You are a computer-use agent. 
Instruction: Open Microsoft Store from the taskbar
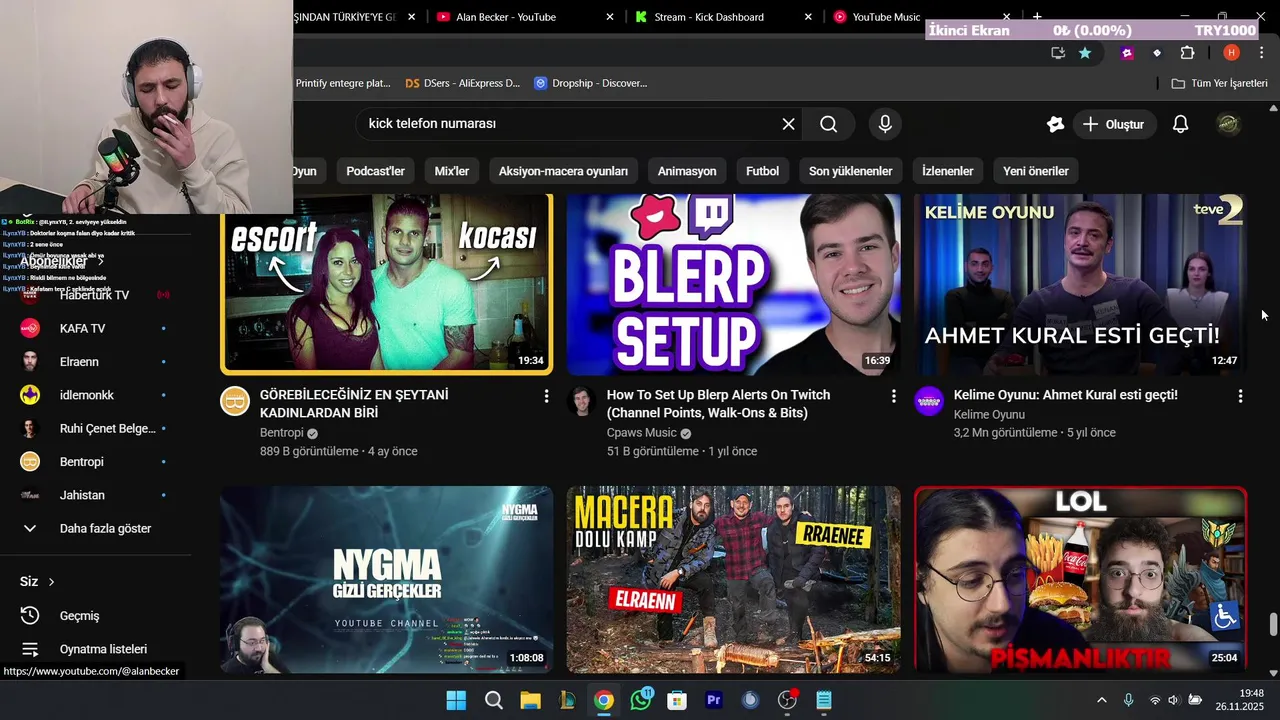(677, 700)
